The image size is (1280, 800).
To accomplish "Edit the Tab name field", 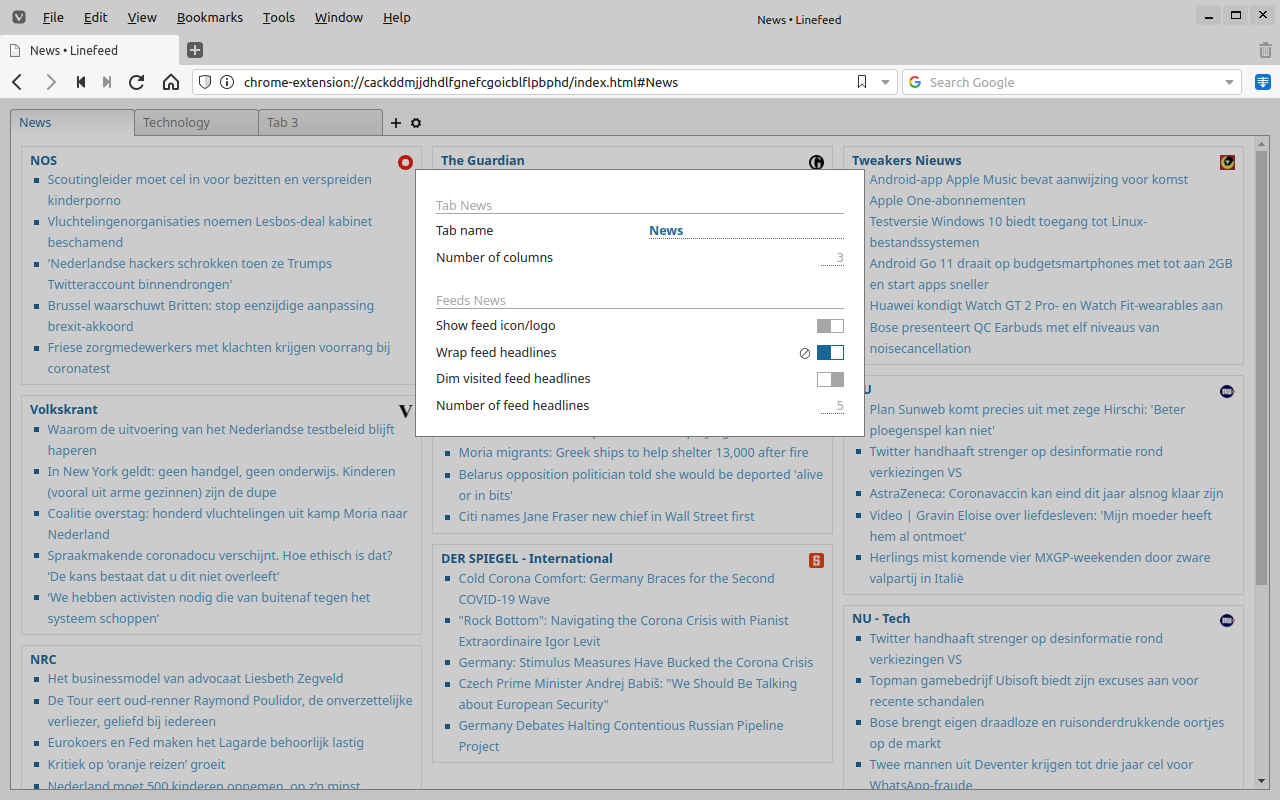I will click(746, 231).
